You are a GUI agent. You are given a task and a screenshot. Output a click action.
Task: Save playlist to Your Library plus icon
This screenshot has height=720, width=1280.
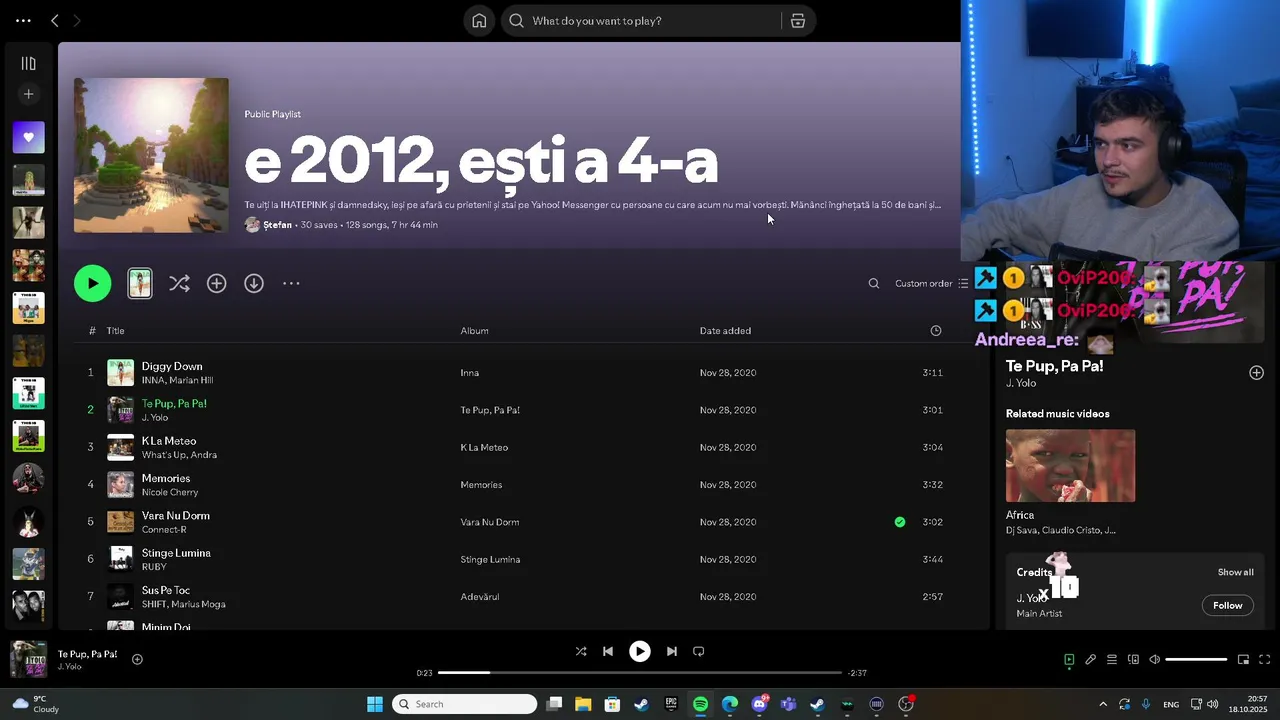point(216,283)
